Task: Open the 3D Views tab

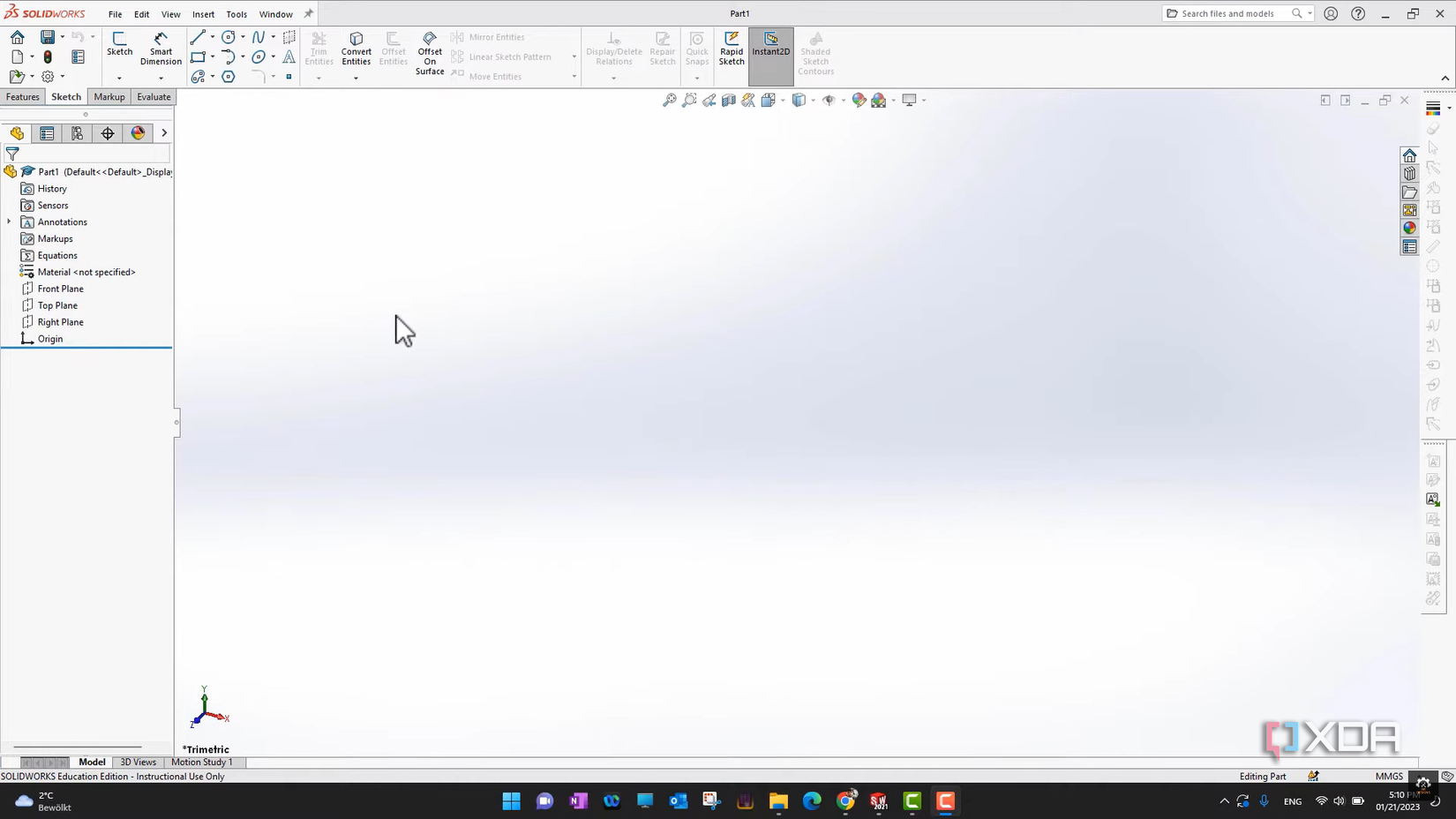Action: click(138, 763)
